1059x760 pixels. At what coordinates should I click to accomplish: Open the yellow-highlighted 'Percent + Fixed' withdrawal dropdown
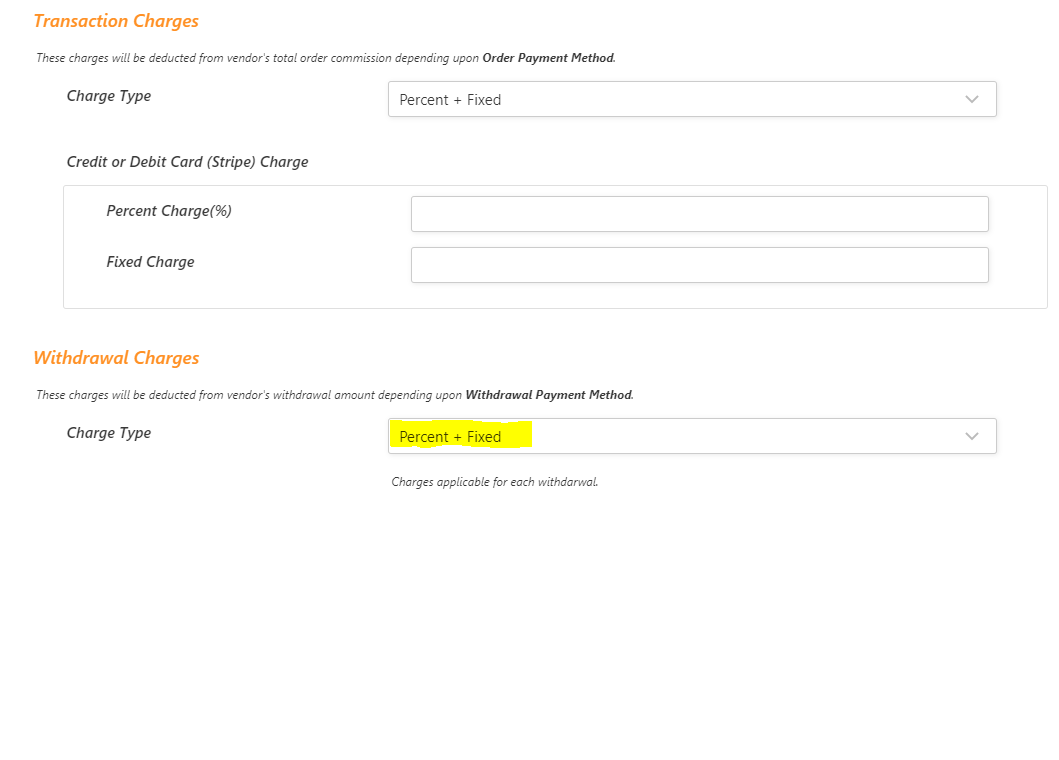coord(692,436)
